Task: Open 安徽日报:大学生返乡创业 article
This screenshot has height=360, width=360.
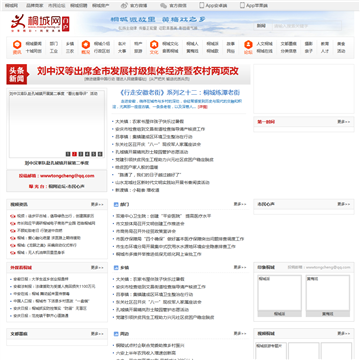Action: click(41, 279)
